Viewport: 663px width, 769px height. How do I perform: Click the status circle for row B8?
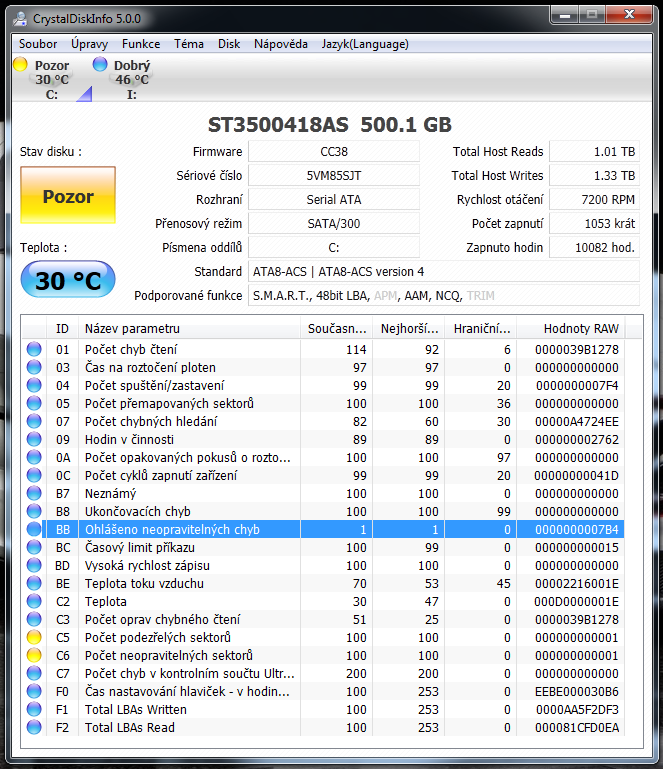pyautogui.click(x=34, y=511)
